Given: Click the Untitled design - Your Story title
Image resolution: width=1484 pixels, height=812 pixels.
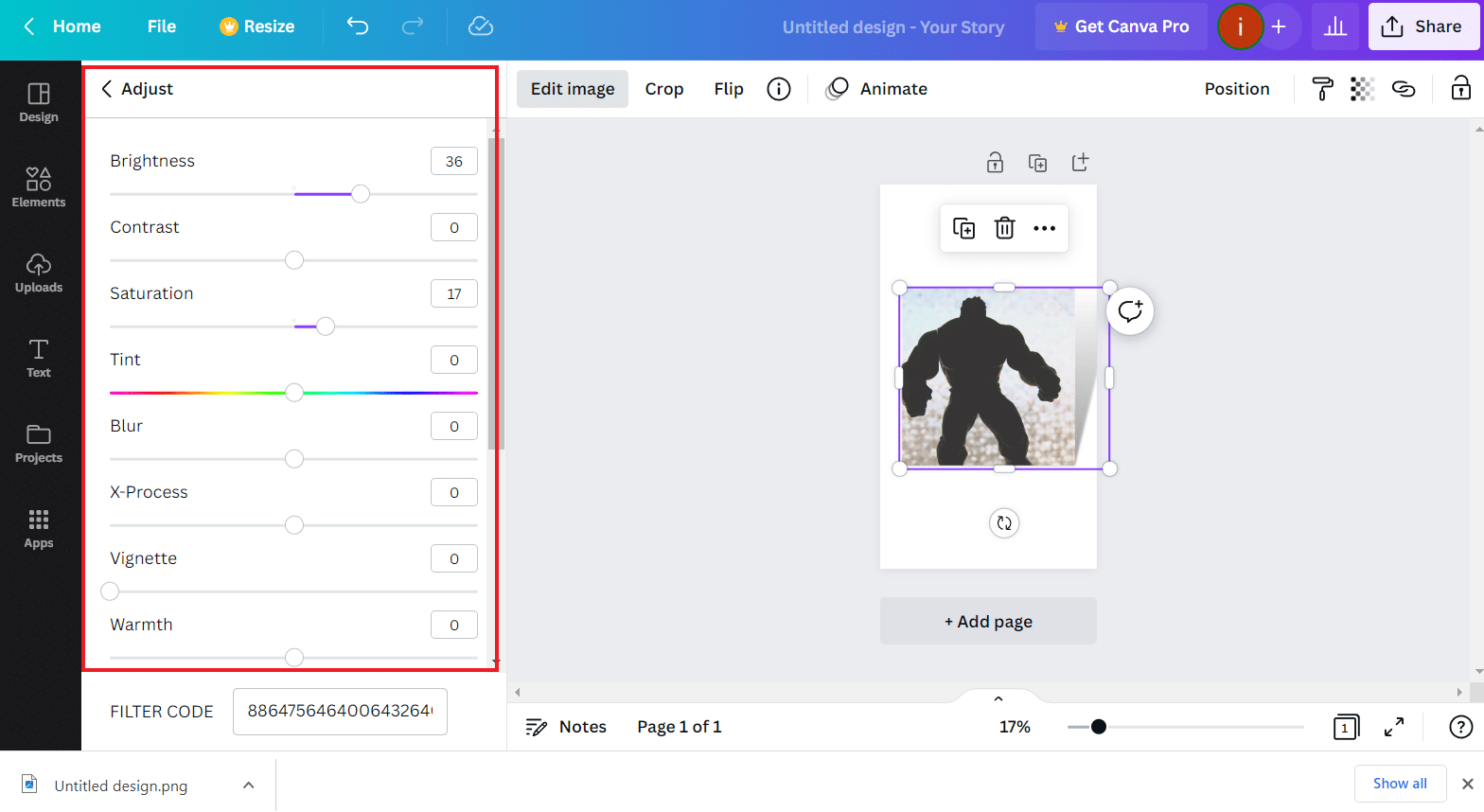Looking at the screenshot, I should (x=892, y=27).
